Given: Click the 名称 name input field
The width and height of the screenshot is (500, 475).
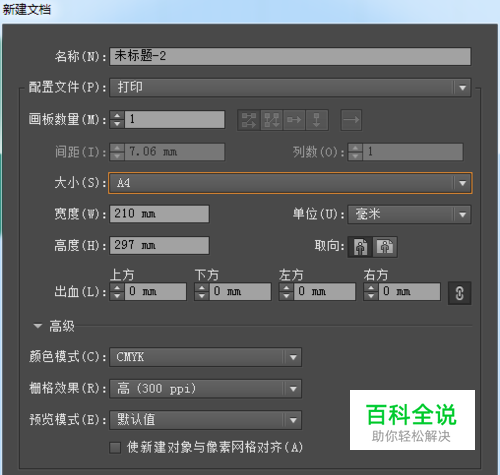Looking at the screenshot, I should [290, 56].
